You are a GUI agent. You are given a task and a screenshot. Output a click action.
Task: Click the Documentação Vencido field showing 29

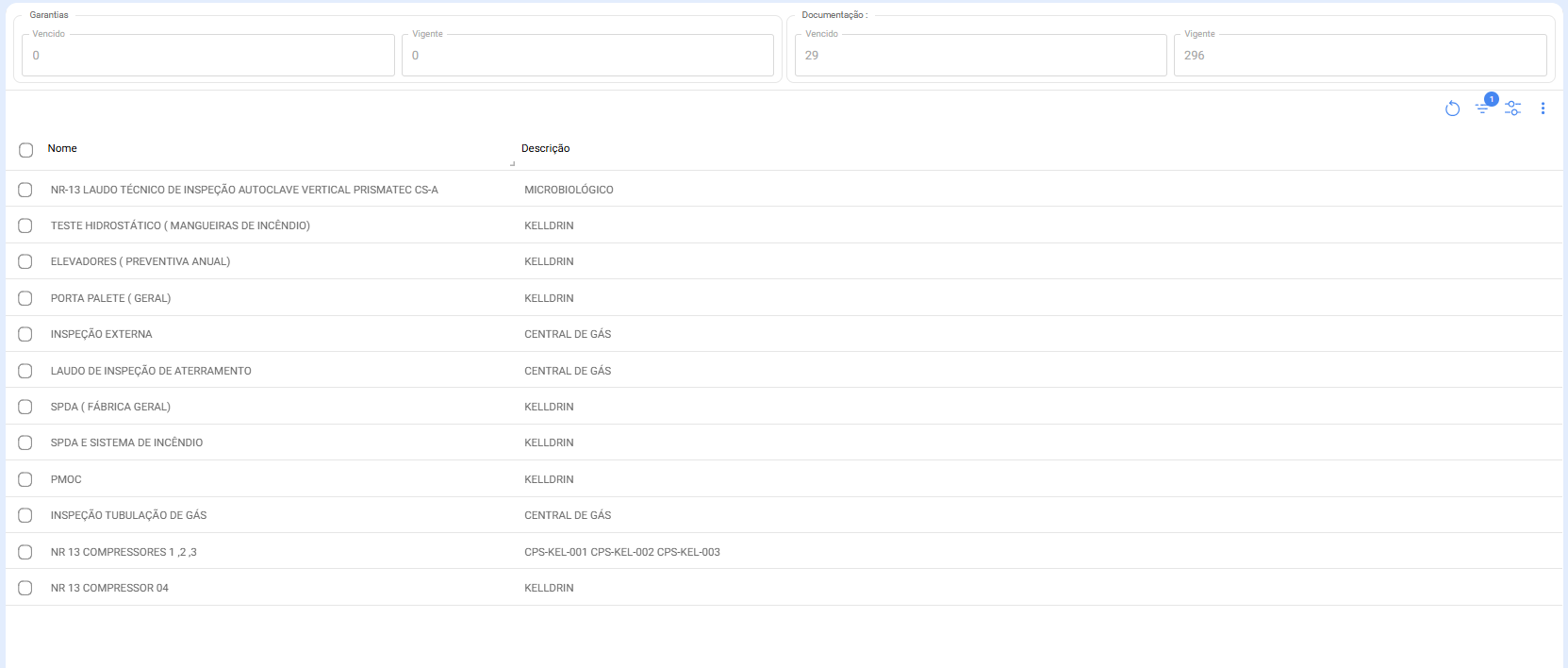tap(981, 55)
